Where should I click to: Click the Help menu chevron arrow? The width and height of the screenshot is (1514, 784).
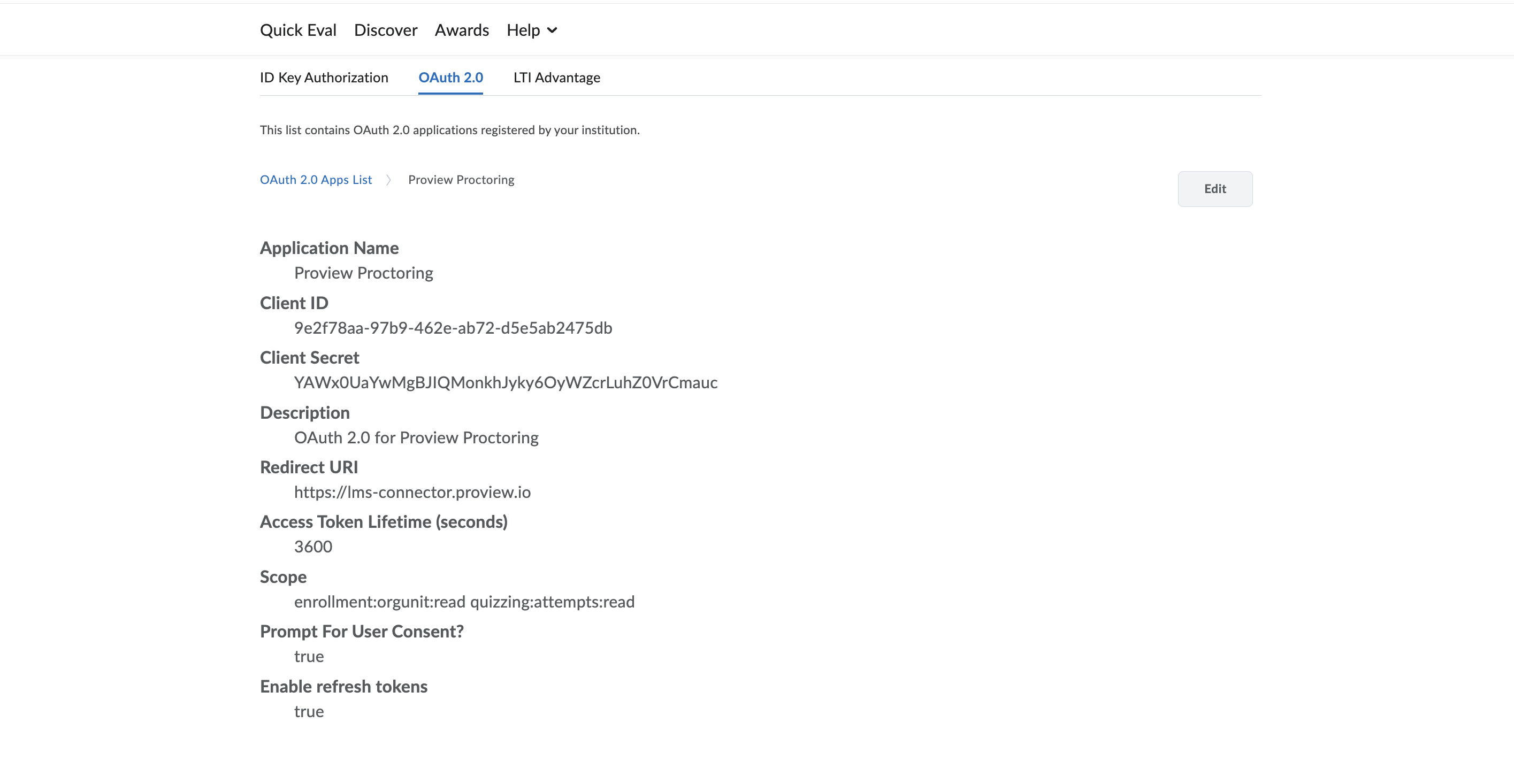pos(552,30)
